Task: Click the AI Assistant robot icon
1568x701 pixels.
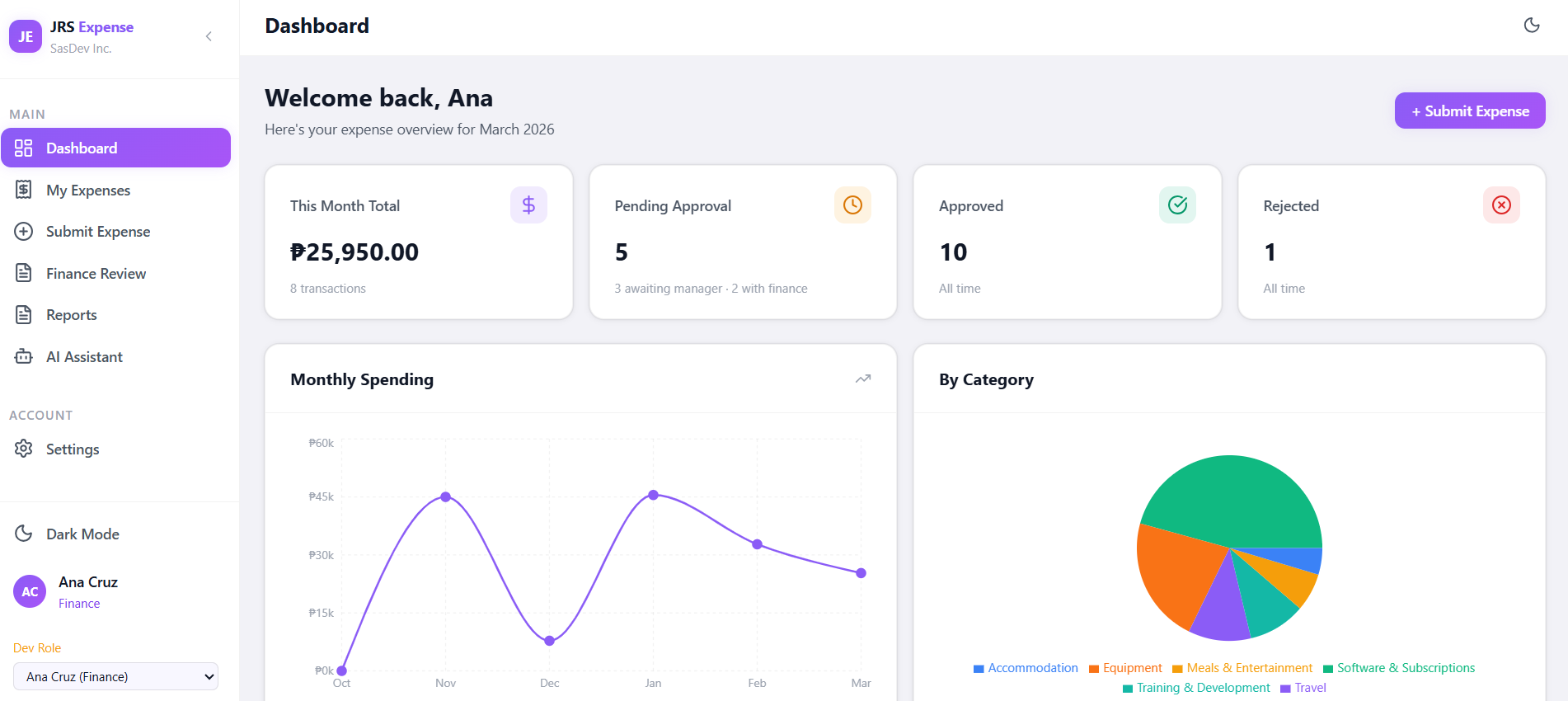Action: (x=24, y=357)
